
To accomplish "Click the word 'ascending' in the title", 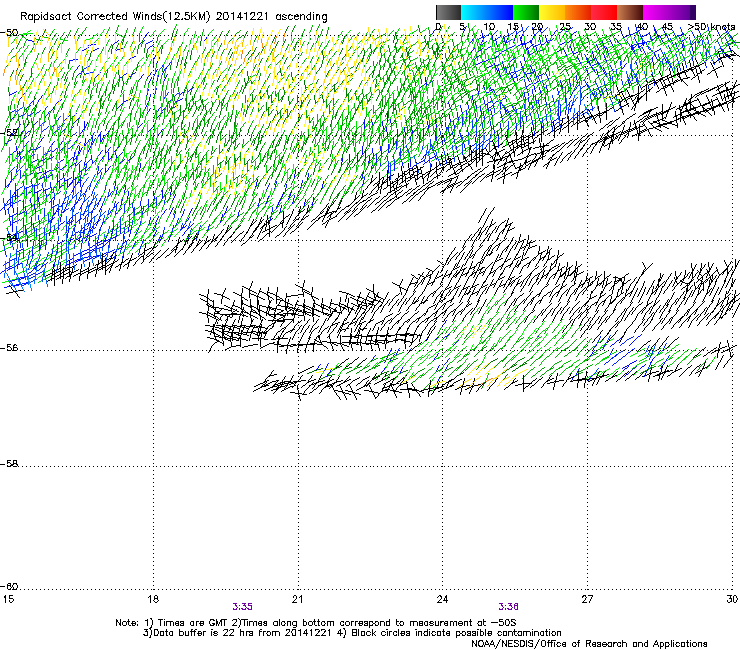I will coord(301,17).
